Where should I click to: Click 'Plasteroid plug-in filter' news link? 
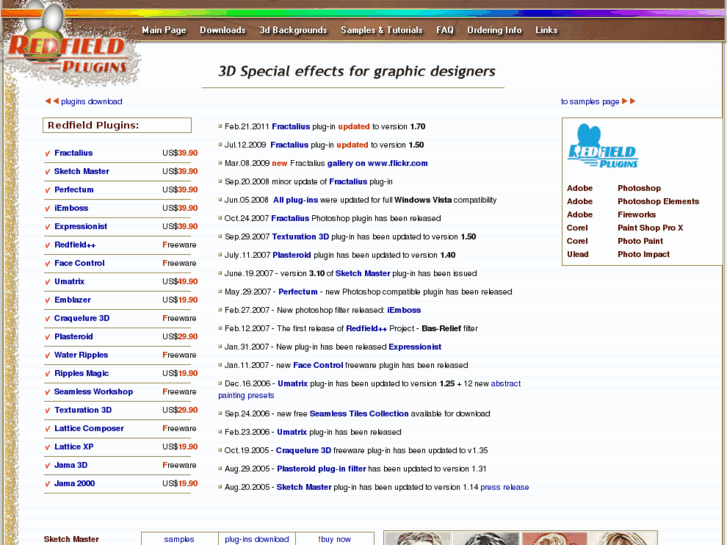321,469
